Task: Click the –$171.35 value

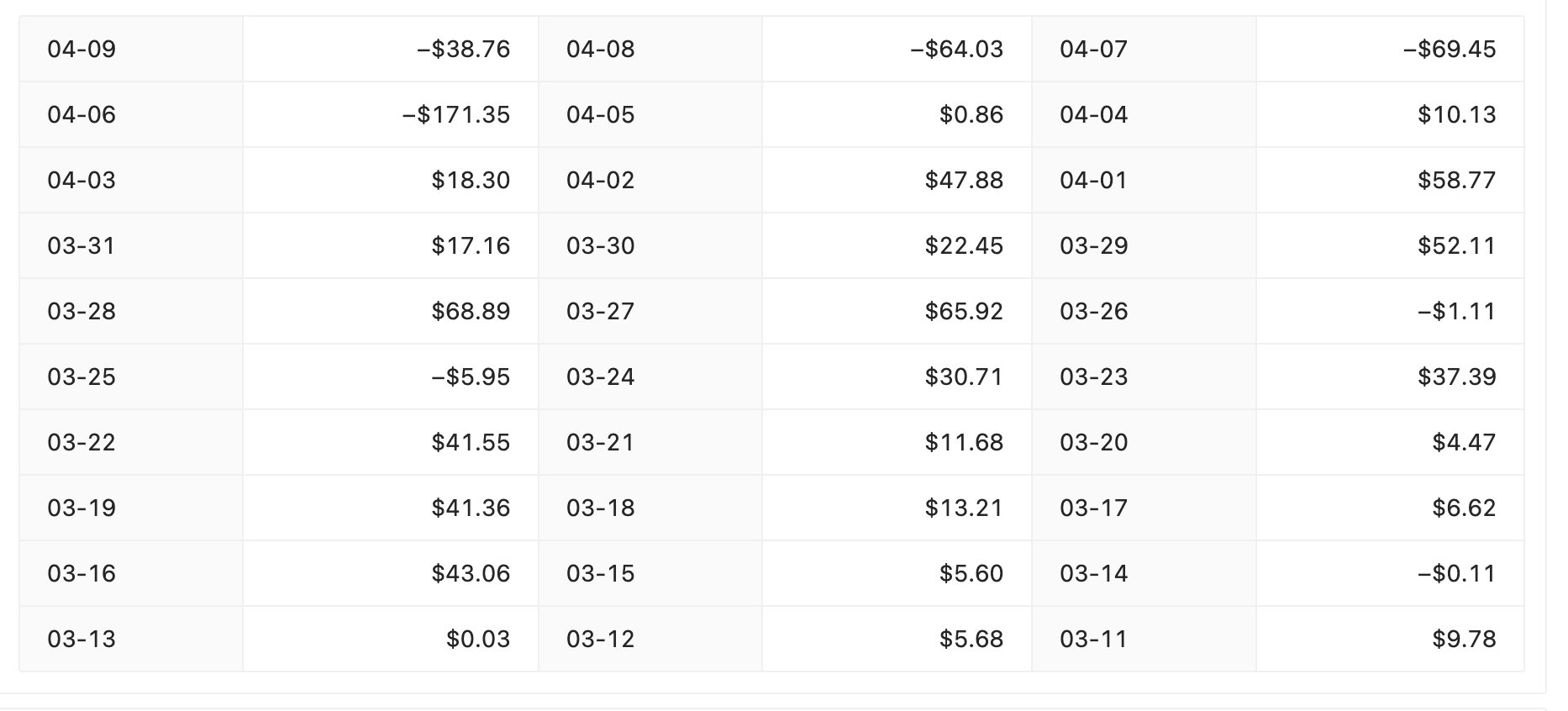Action: pyautogui.click(x=456, y=114)
